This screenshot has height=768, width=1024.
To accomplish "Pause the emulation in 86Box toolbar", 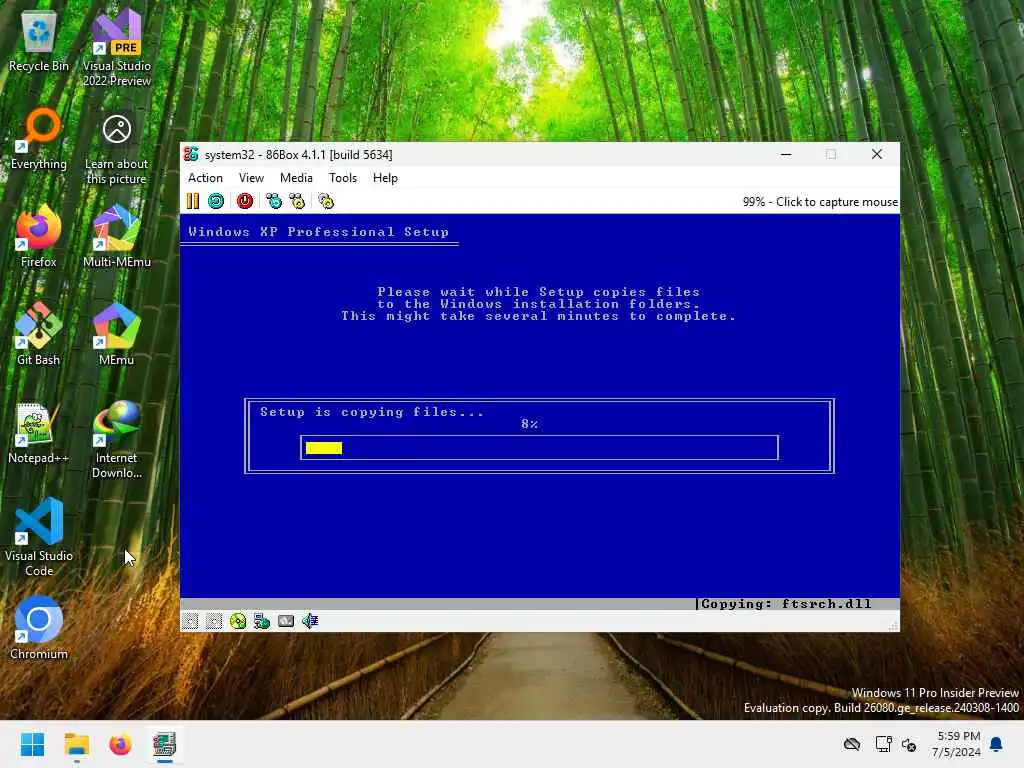I will [x=193, y=201].
